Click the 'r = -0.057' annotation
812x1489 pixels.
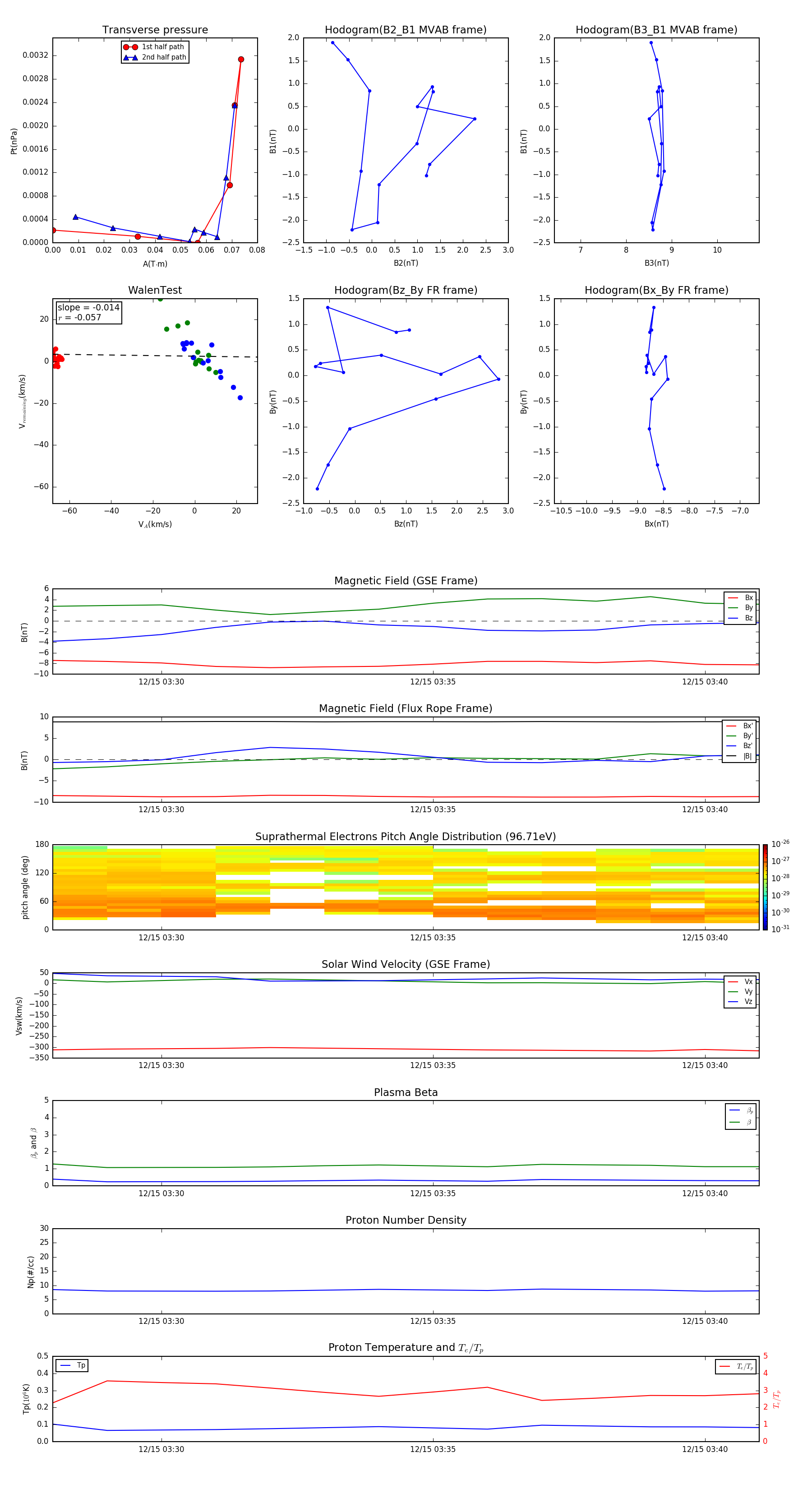[80, 317]
